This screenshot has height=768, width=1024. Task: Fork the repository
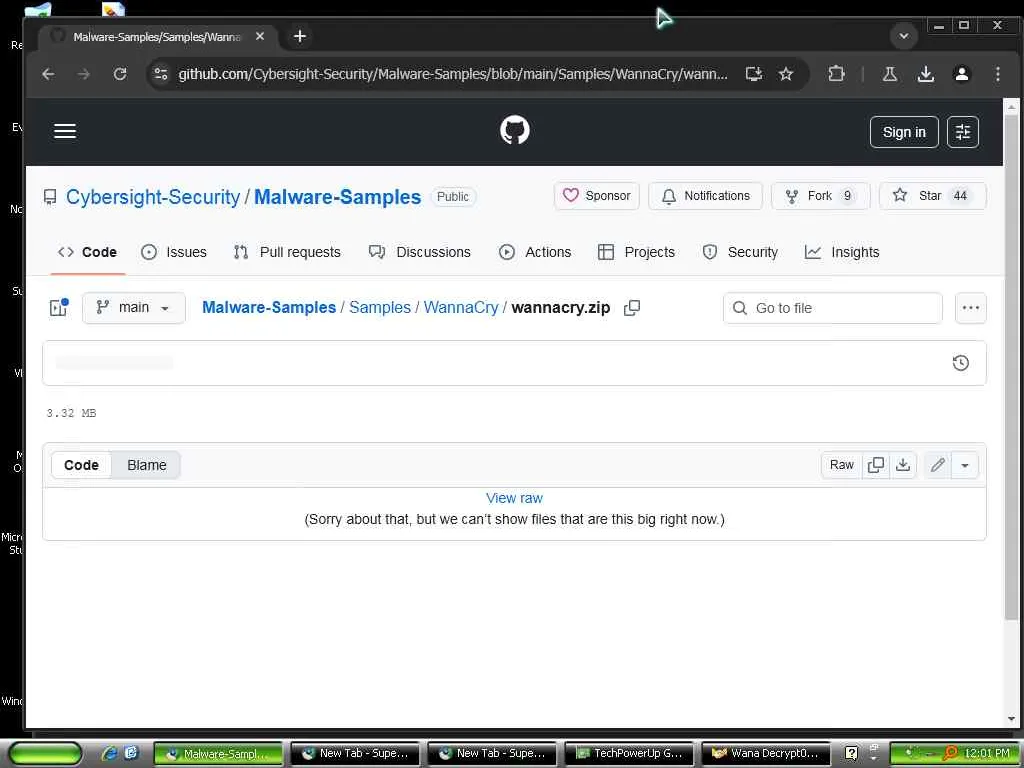[x=820, y=196]
